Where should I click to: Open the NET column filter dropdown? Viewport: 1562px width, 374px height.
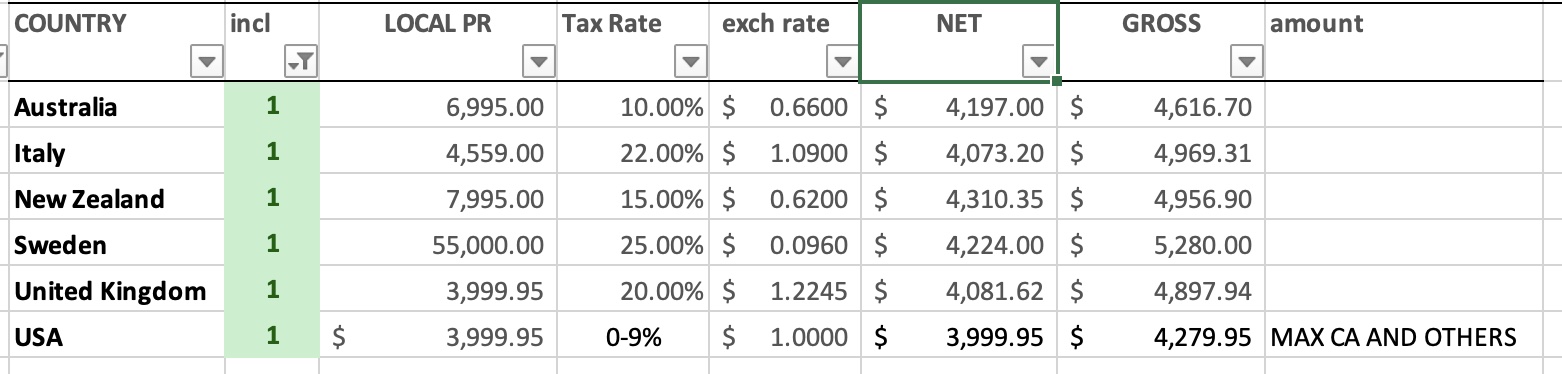(x=1038, y=63)
